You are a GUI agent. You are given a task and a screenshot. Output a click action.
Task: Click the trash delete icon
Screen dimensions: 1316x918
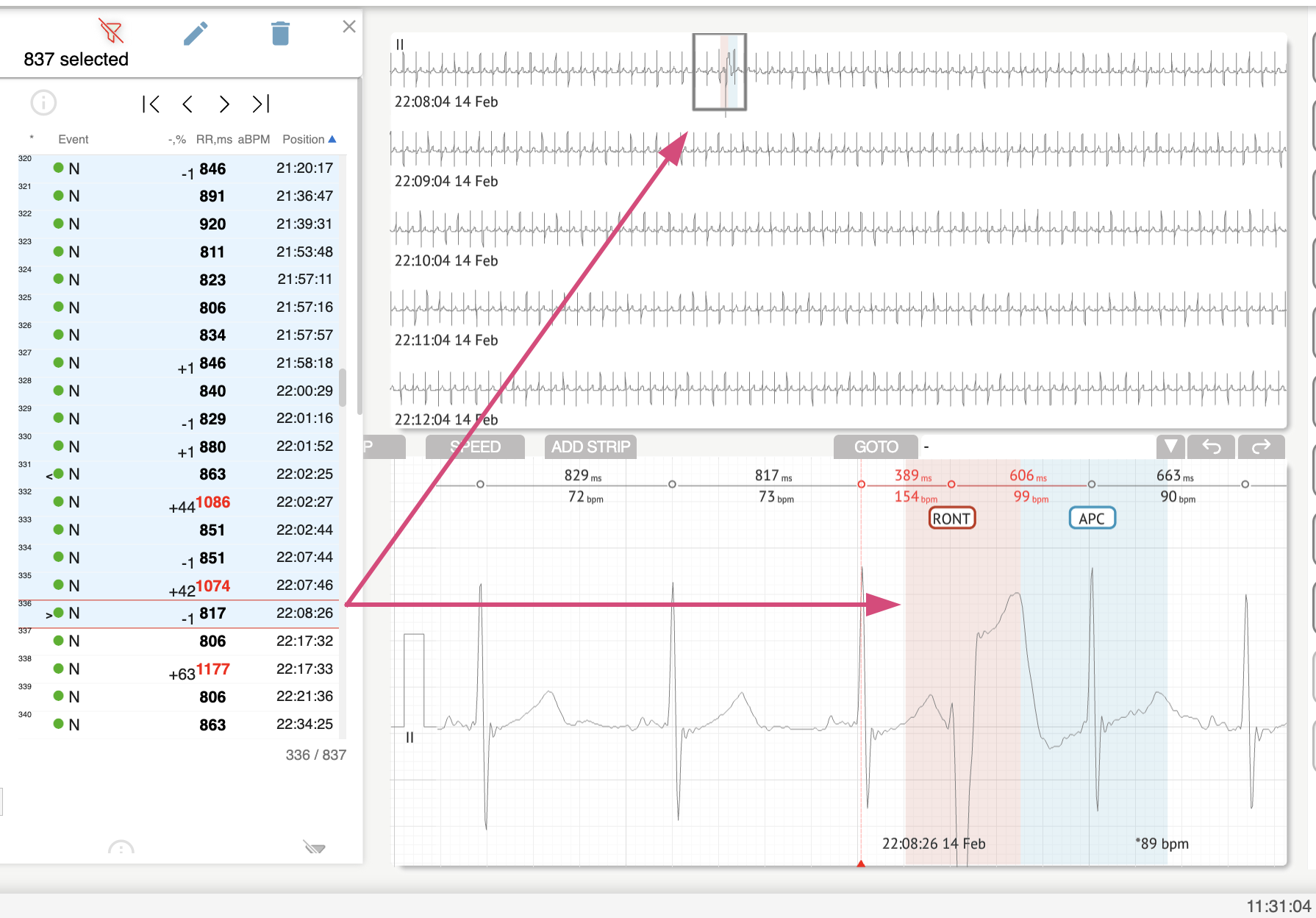tap(280, 33)
